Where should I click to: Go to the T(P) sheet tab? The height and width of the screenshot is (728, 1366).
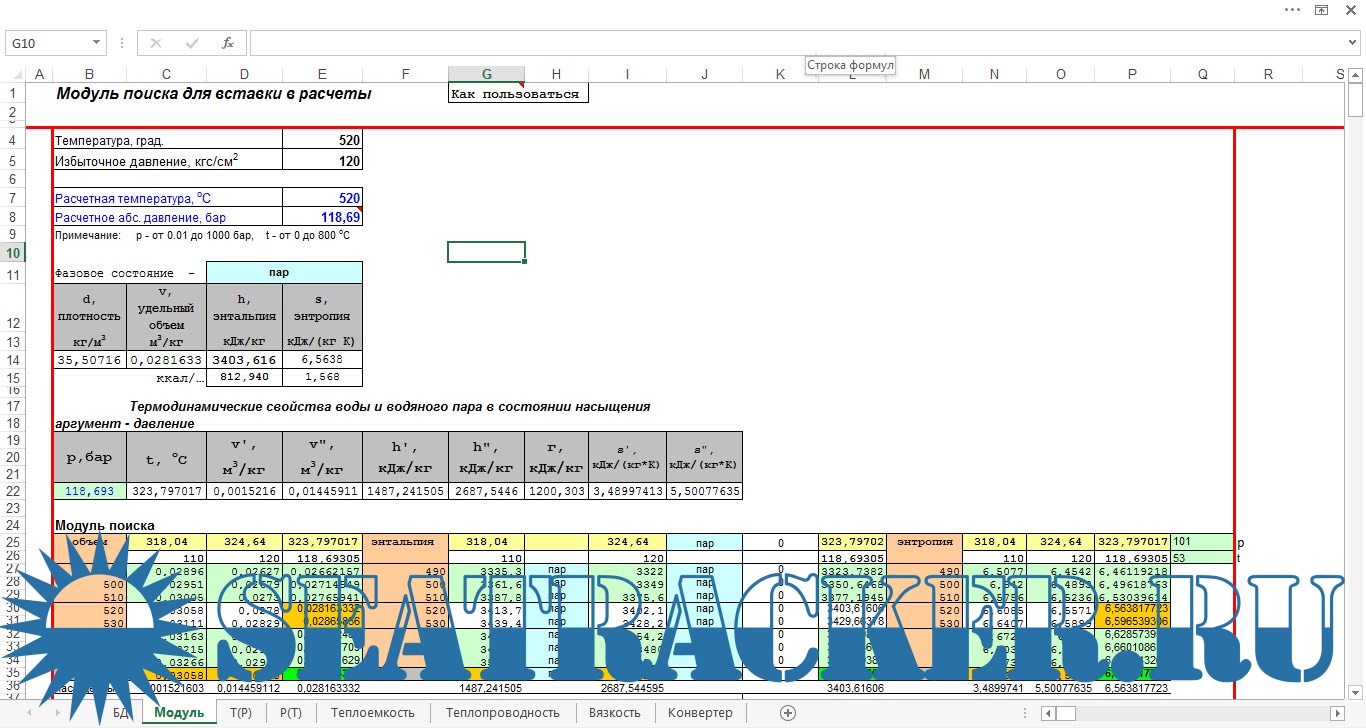click(240, 713)
